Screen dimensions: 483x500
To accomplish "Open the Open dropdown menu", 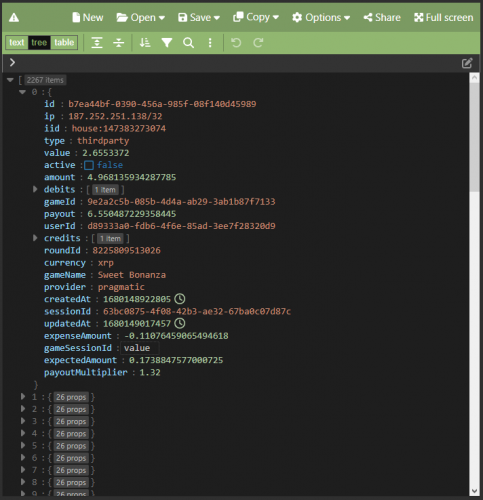I will [141, 17].
